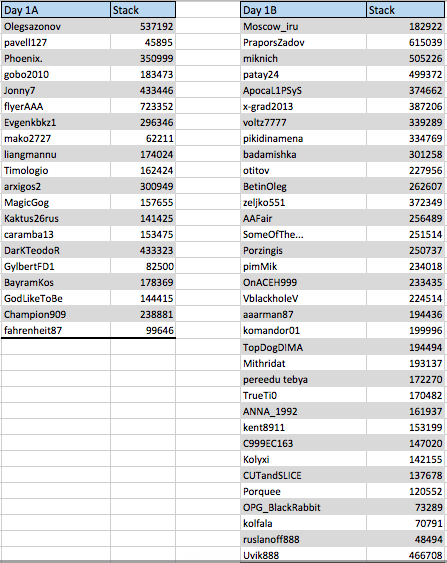Select the Day 1A header cell
Viewport: 447px width, 563px height.
tap(56, 10)
